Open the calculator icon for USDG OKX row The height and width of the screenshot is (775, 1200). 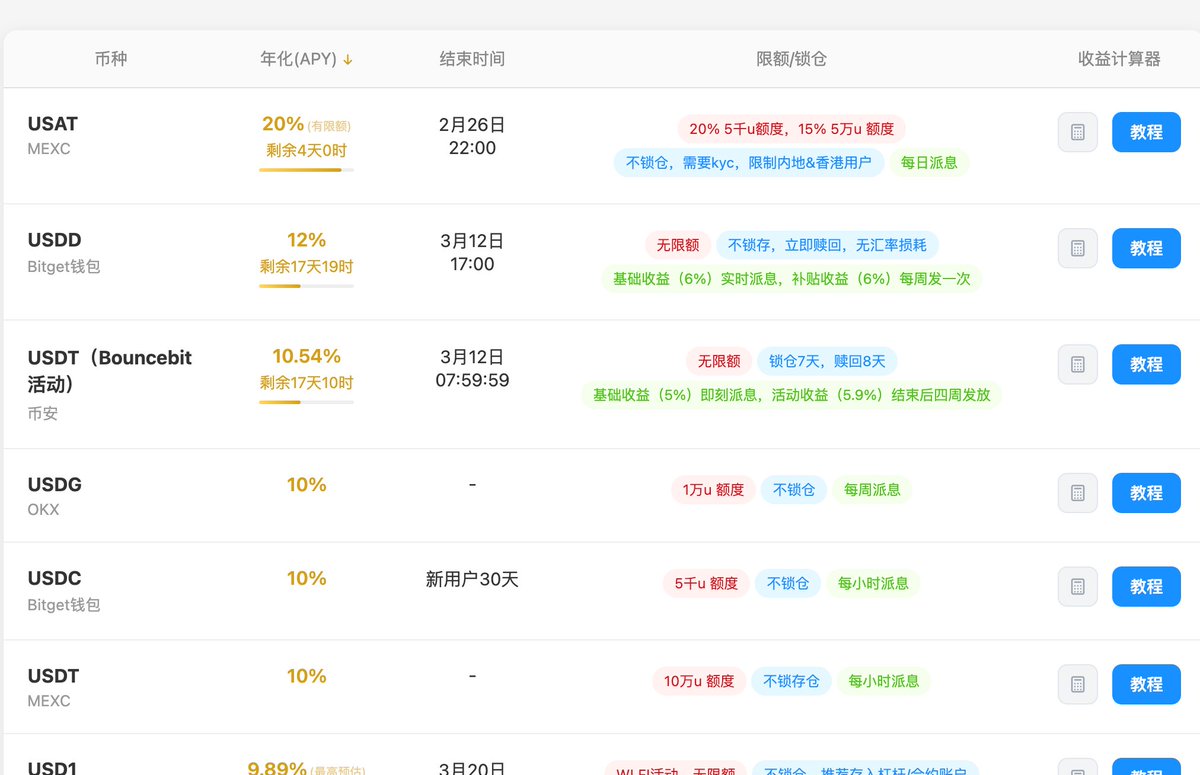click(x=1078, y=492)
